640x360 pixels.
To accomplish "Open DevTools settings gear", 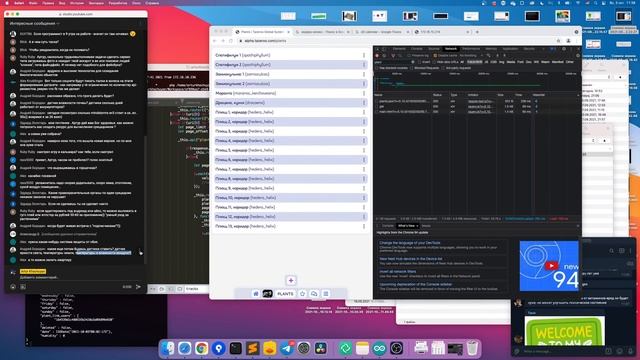I will pyautogui.click(x=564, y=49).
